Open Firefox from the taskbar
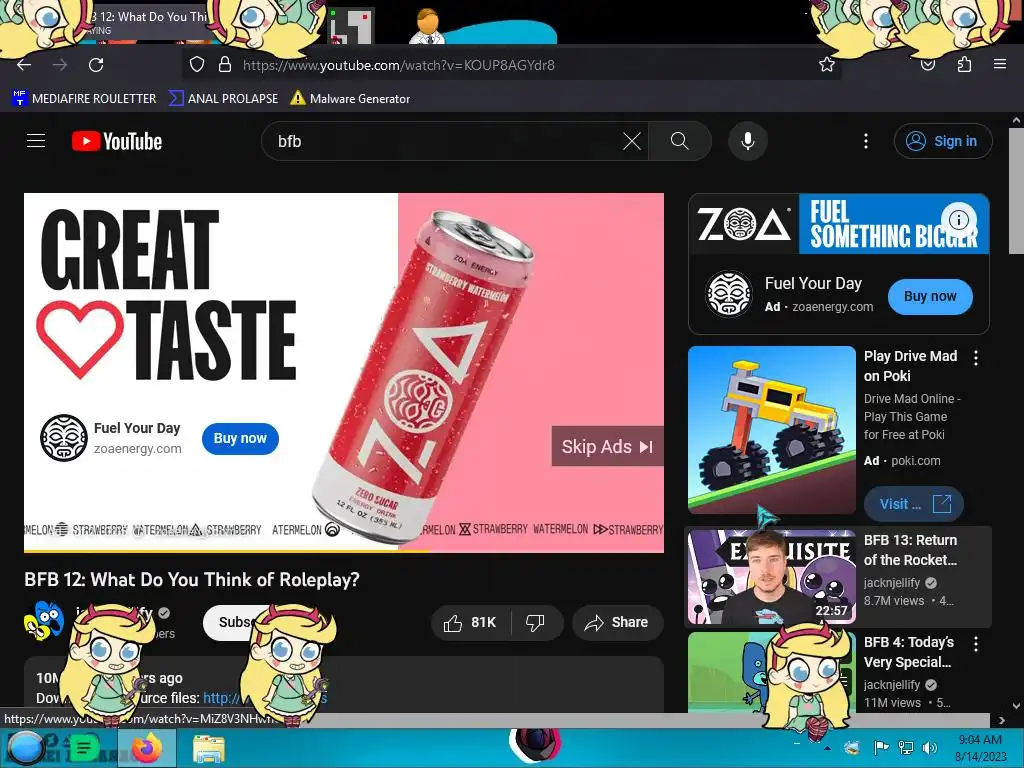Screen dimensions: 1024x768 147,748
